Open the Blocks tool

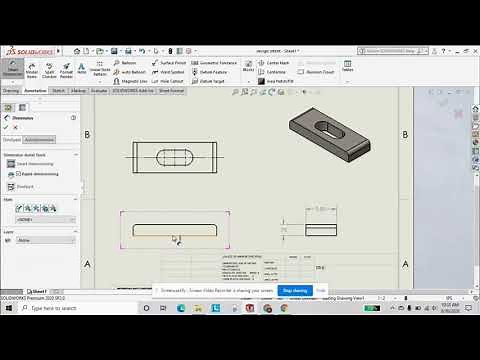coord(248,66)
